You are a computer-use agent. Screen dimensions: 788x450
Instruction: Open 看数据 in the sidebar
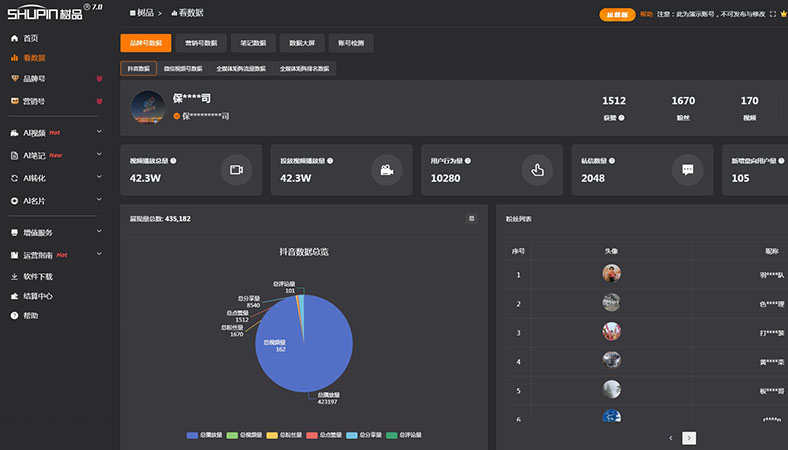(28, 58)
